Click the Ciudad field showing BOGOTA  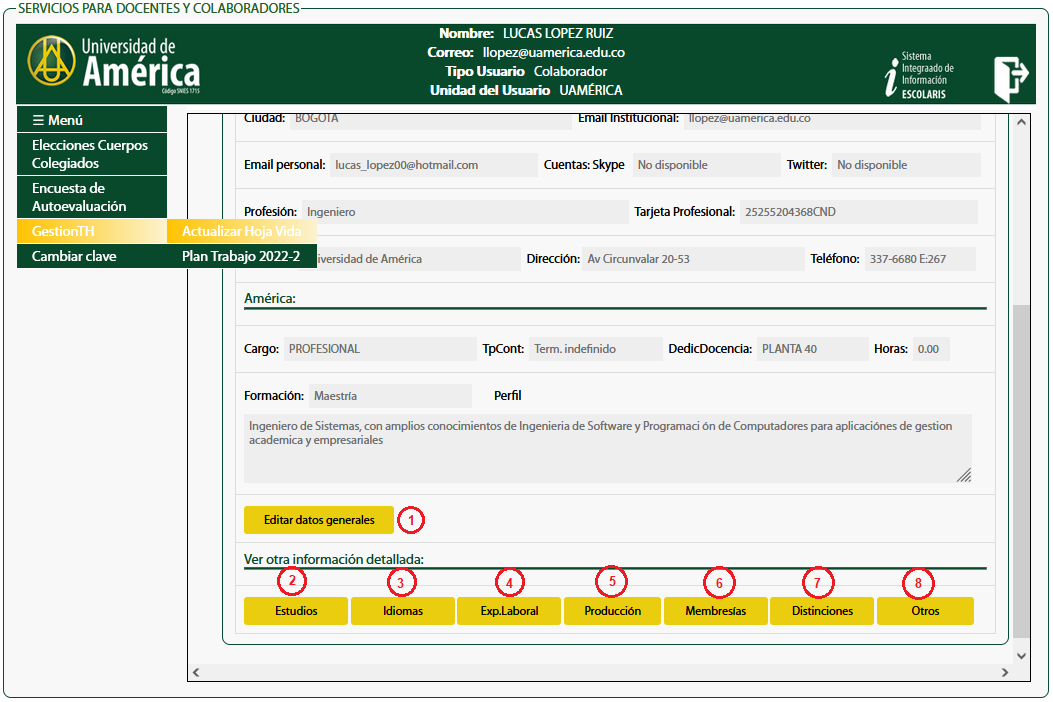[431, 120]
